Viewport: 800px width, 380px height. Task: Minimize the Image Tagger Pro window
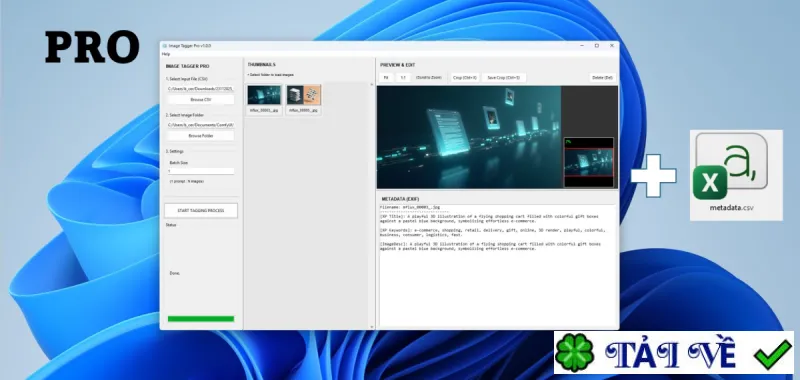coord(582,46)
